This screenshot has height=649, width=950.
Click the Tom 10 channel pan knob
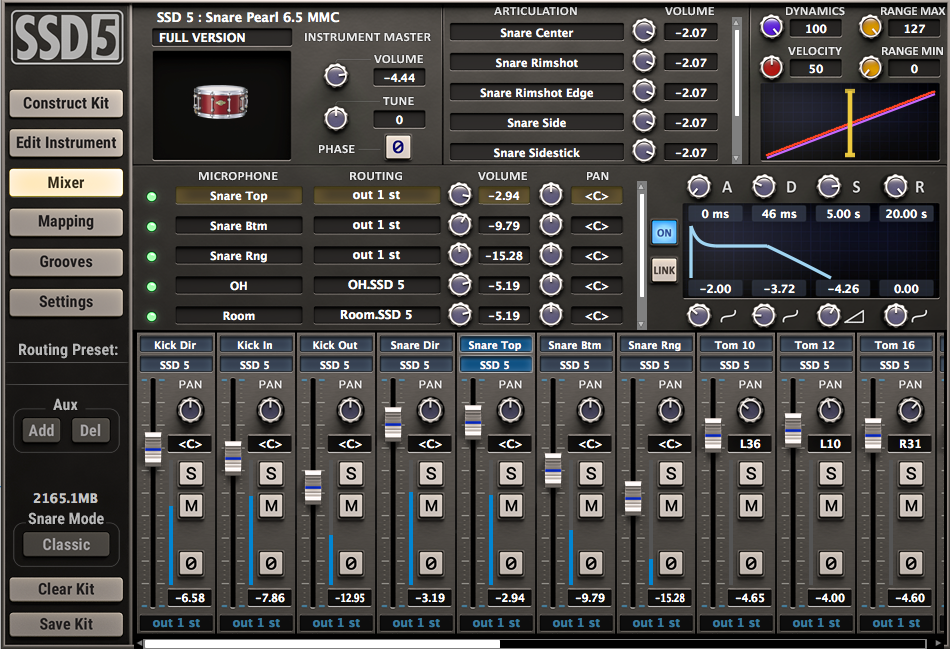pos(750,410)
